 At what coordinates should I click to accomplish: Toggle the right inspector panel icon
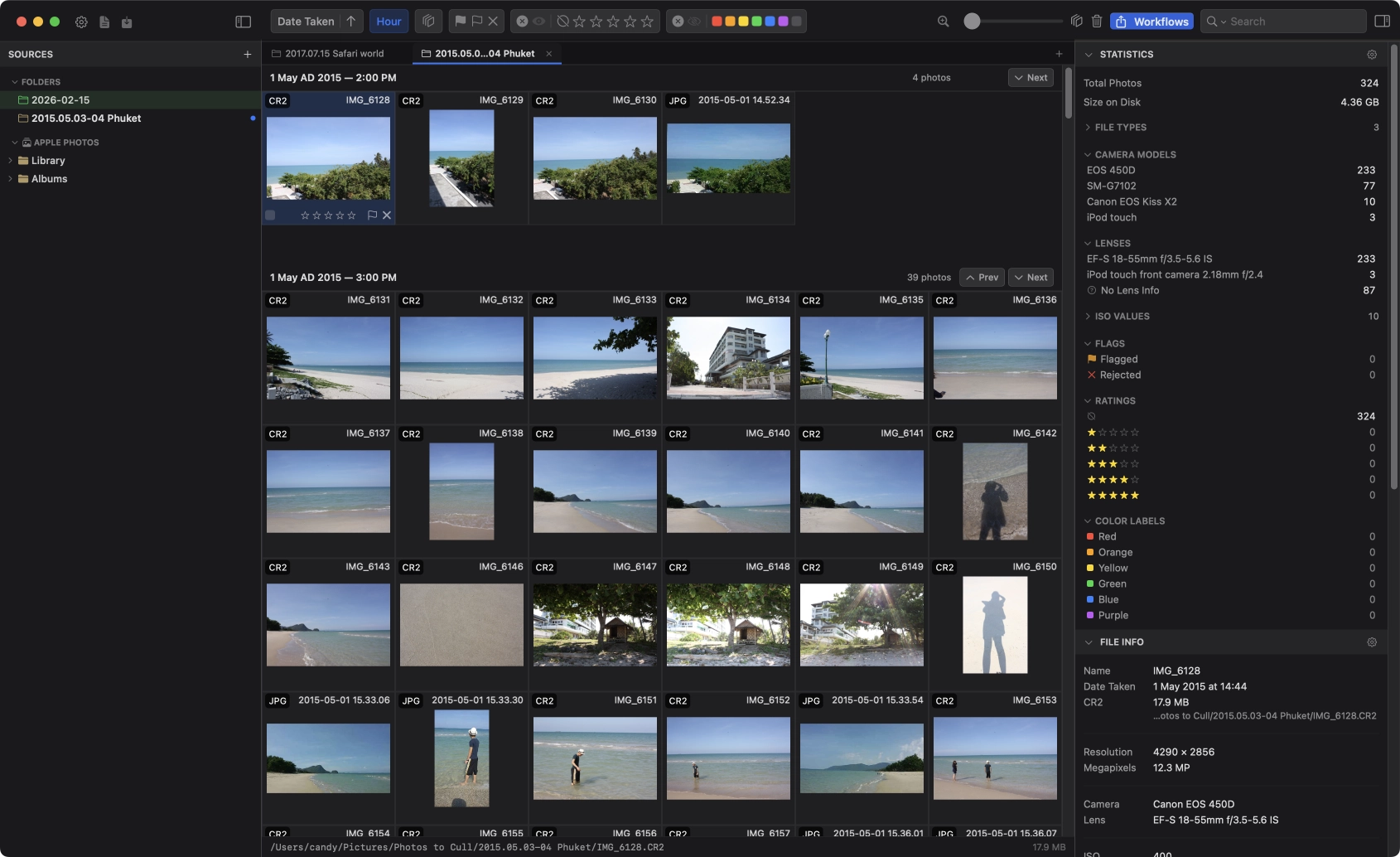(x=1382, y=22)
